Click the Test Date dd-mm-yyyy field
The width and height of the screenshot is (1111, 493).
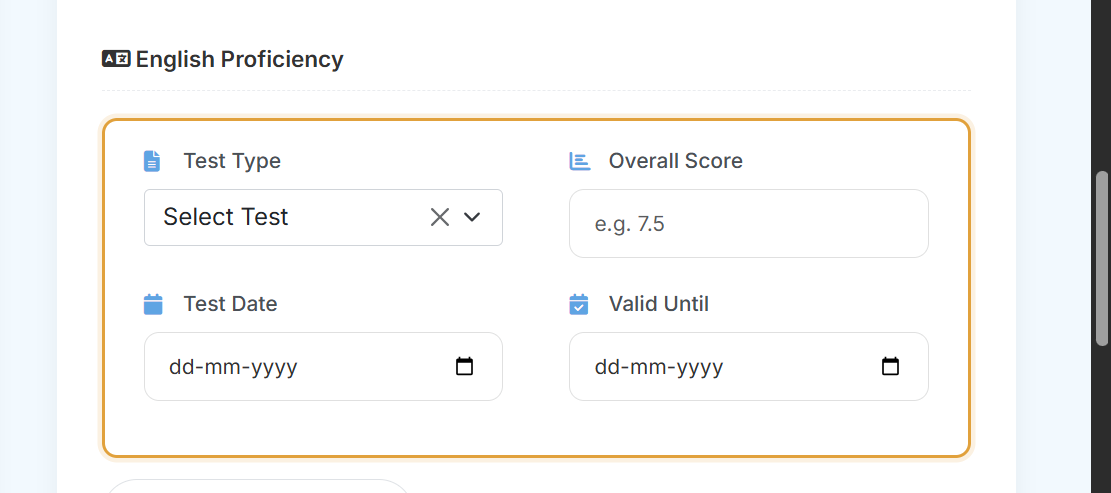[323, 367]
